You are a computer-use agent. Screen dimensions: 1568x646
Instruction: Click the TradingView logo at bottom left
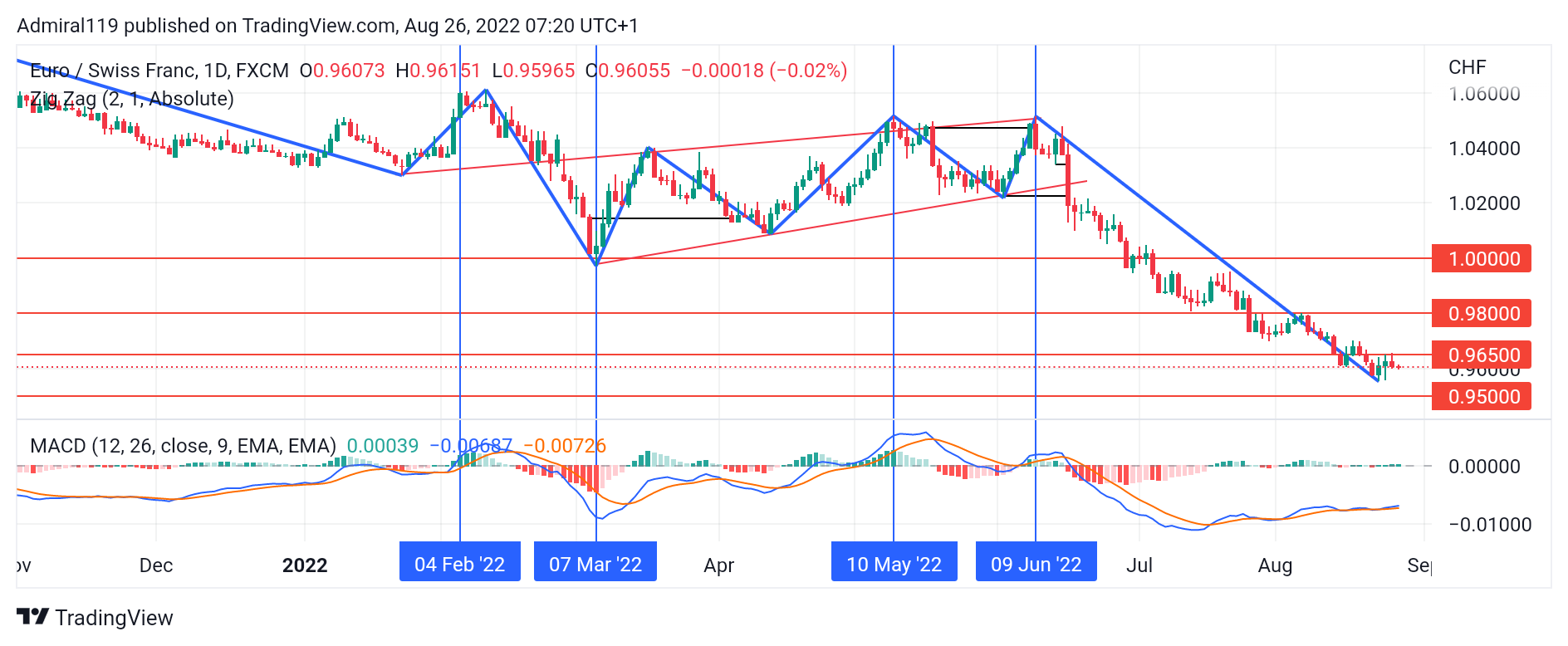tap(95, 618)
